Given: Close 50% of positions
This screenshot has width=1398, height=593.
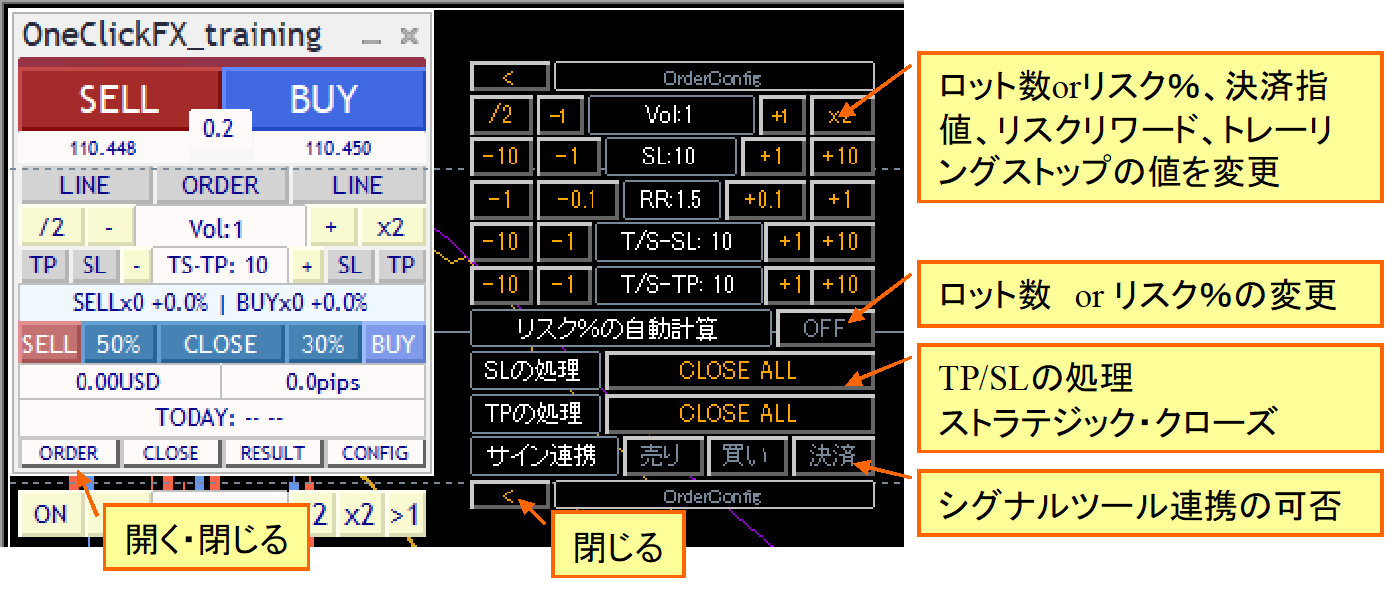Looking at the screenshot, I should (x=118, y=344).
